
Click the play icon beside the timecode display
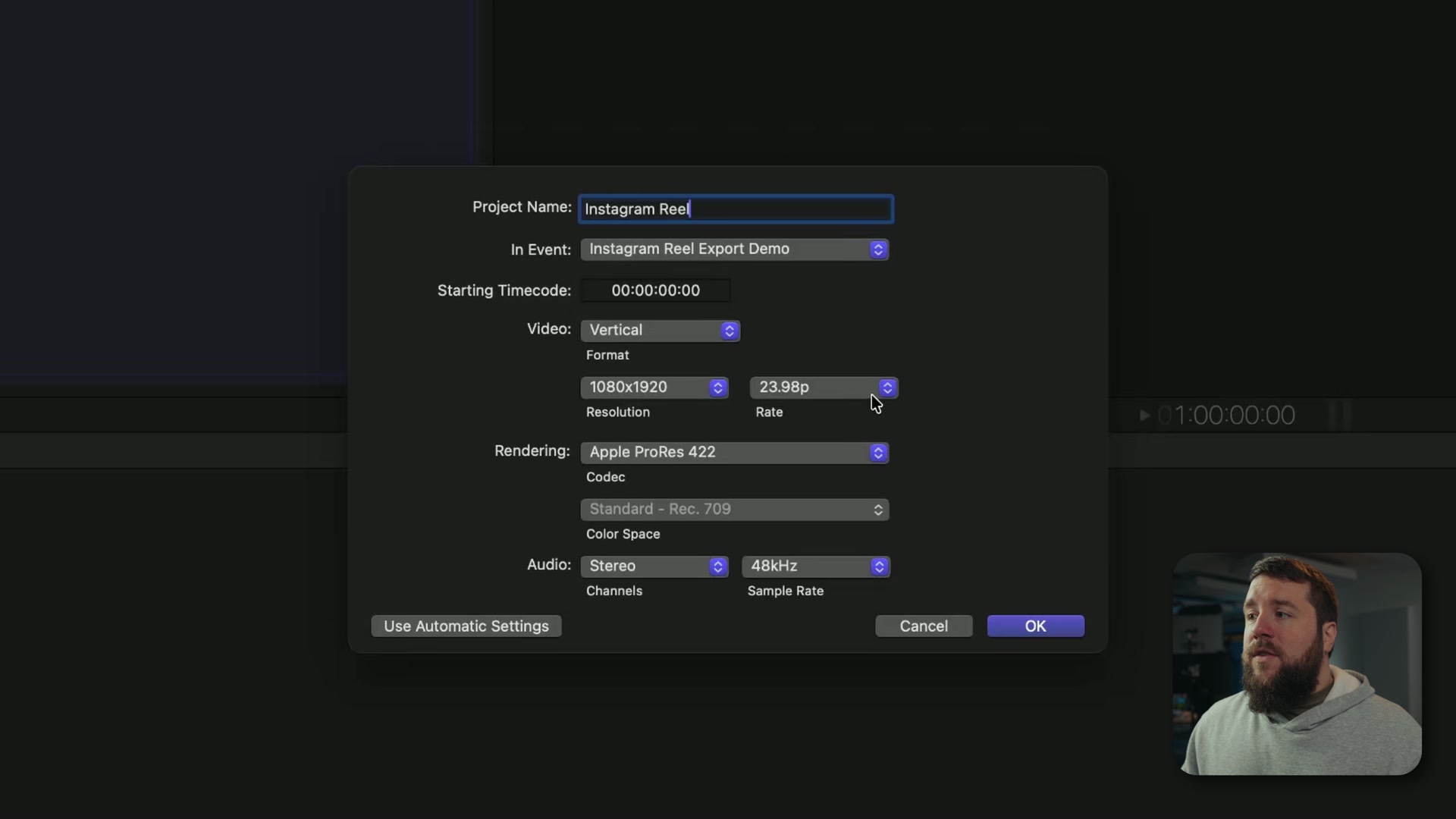click(x=1144, y=416)
